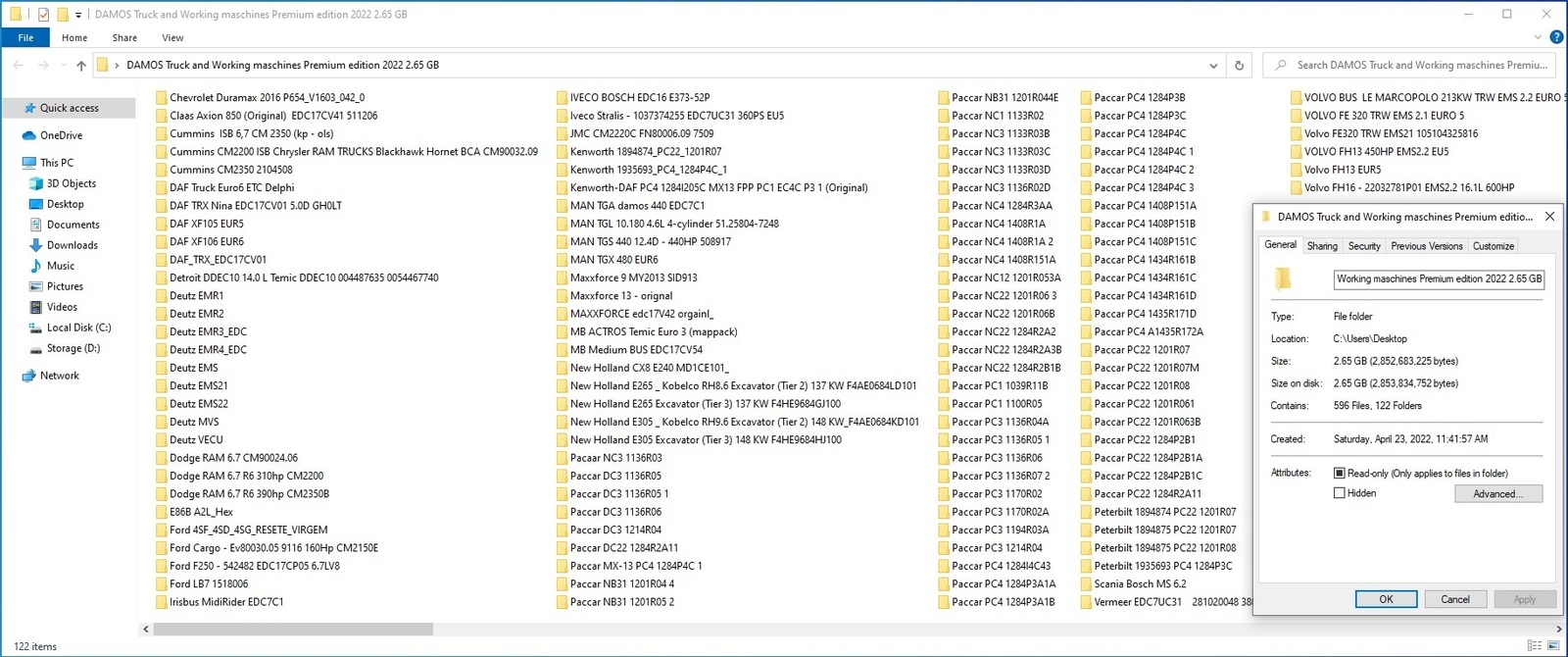Expand the ribbon with chevron
The image size is (1568, 657).
(1538, 37)
